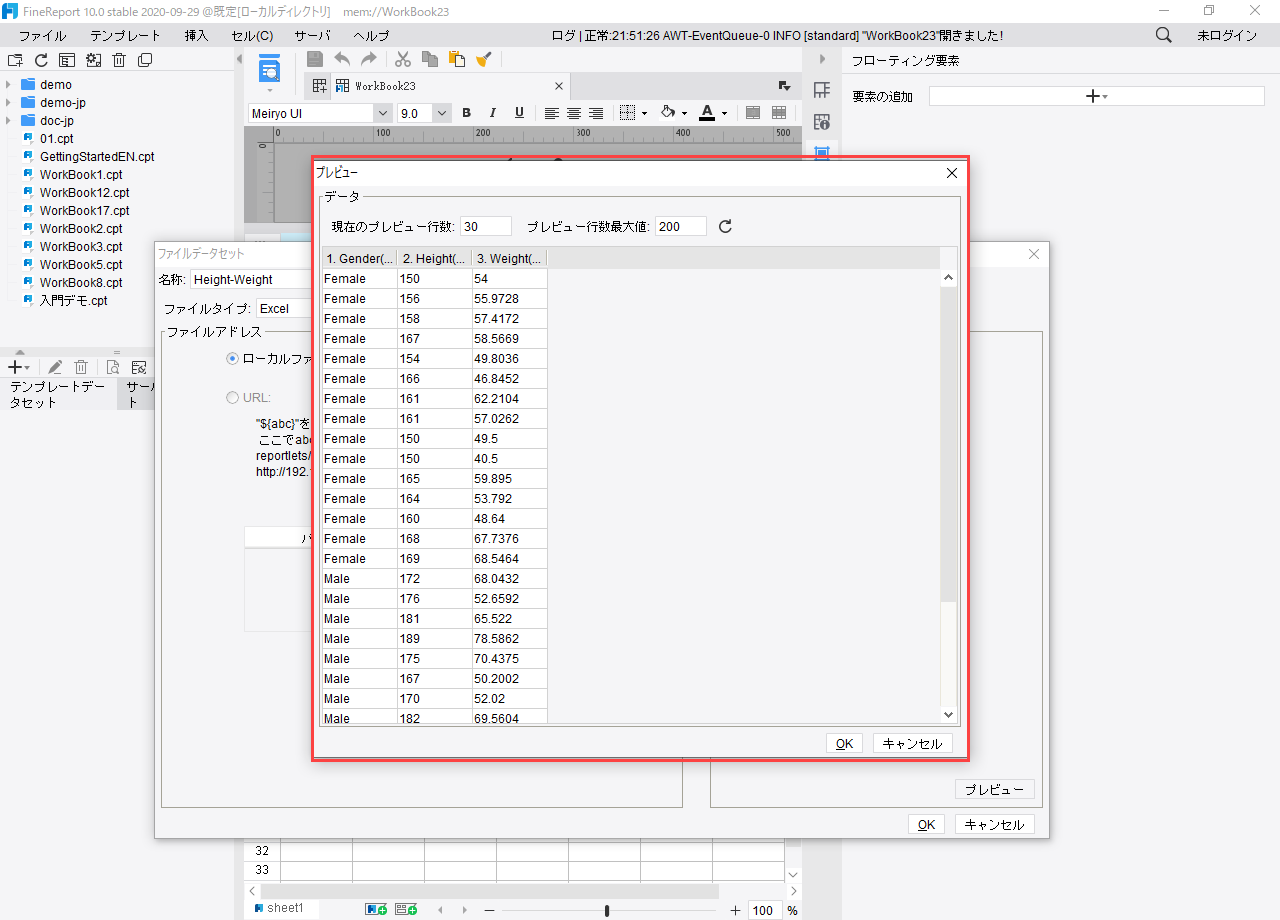Expand the demo folder

9,85
